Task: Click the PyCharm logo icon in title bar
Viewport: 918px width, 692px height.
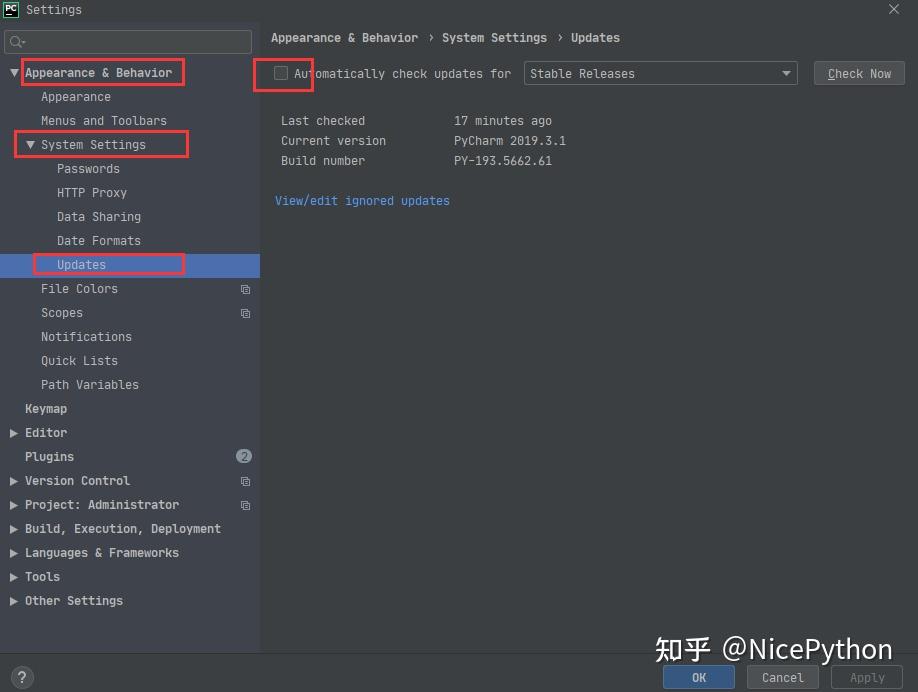Action: (11, 9)
